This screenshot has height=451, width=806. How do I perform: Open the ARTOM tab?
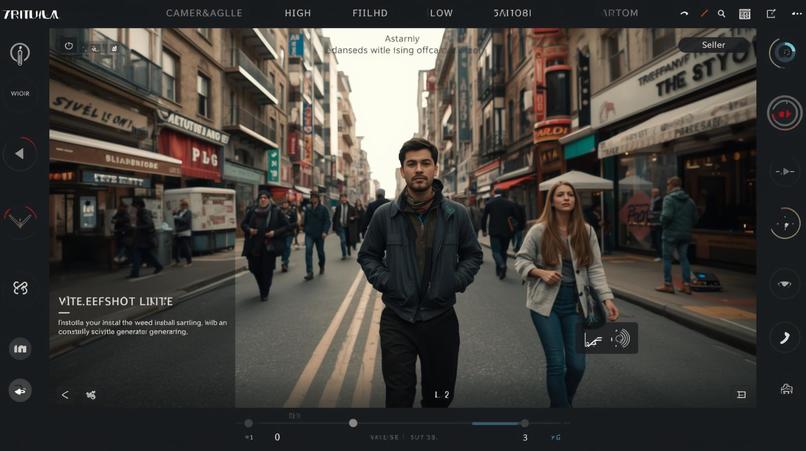point(620,13)
